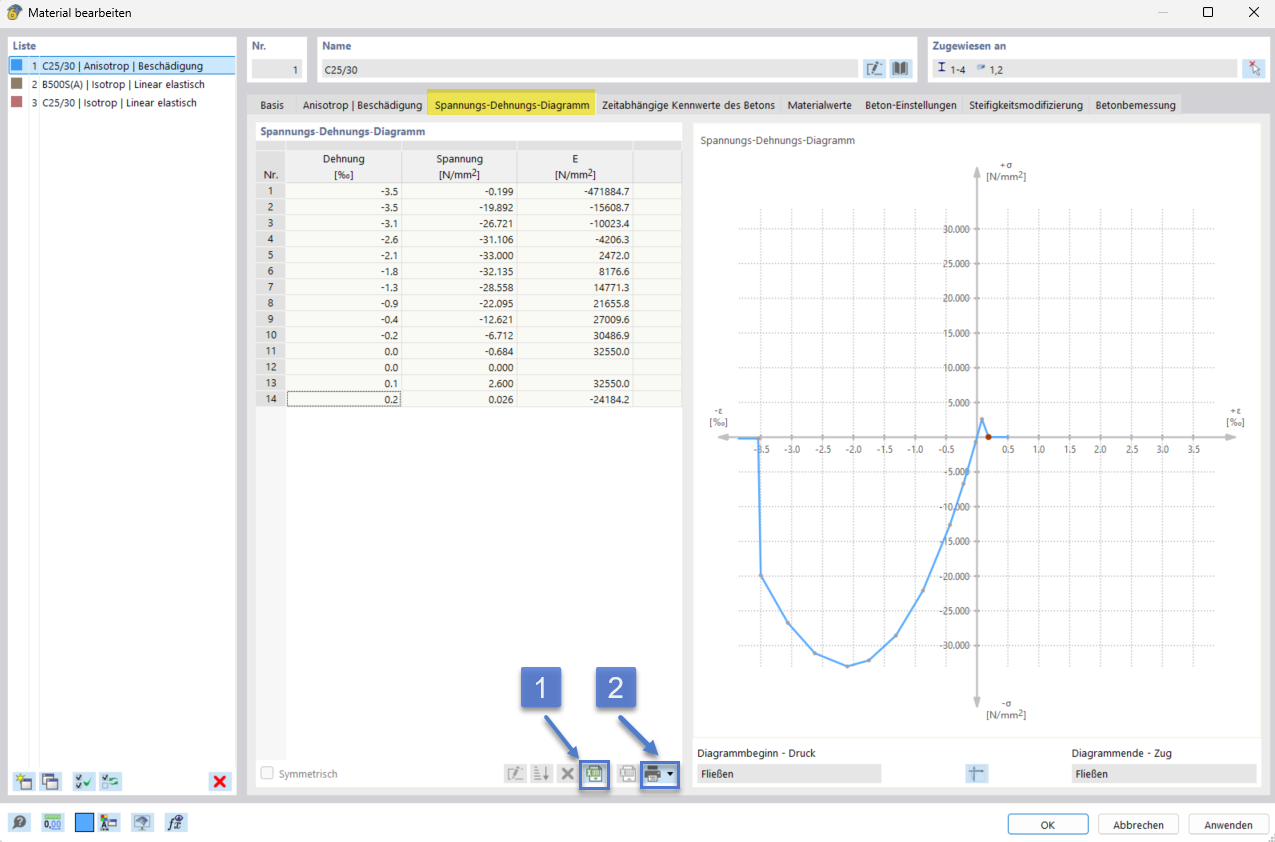The height and width of the screenshot is (842, 1275).
Task: Click the edit name icon beside C25/30
Action: tap(875, 69)
